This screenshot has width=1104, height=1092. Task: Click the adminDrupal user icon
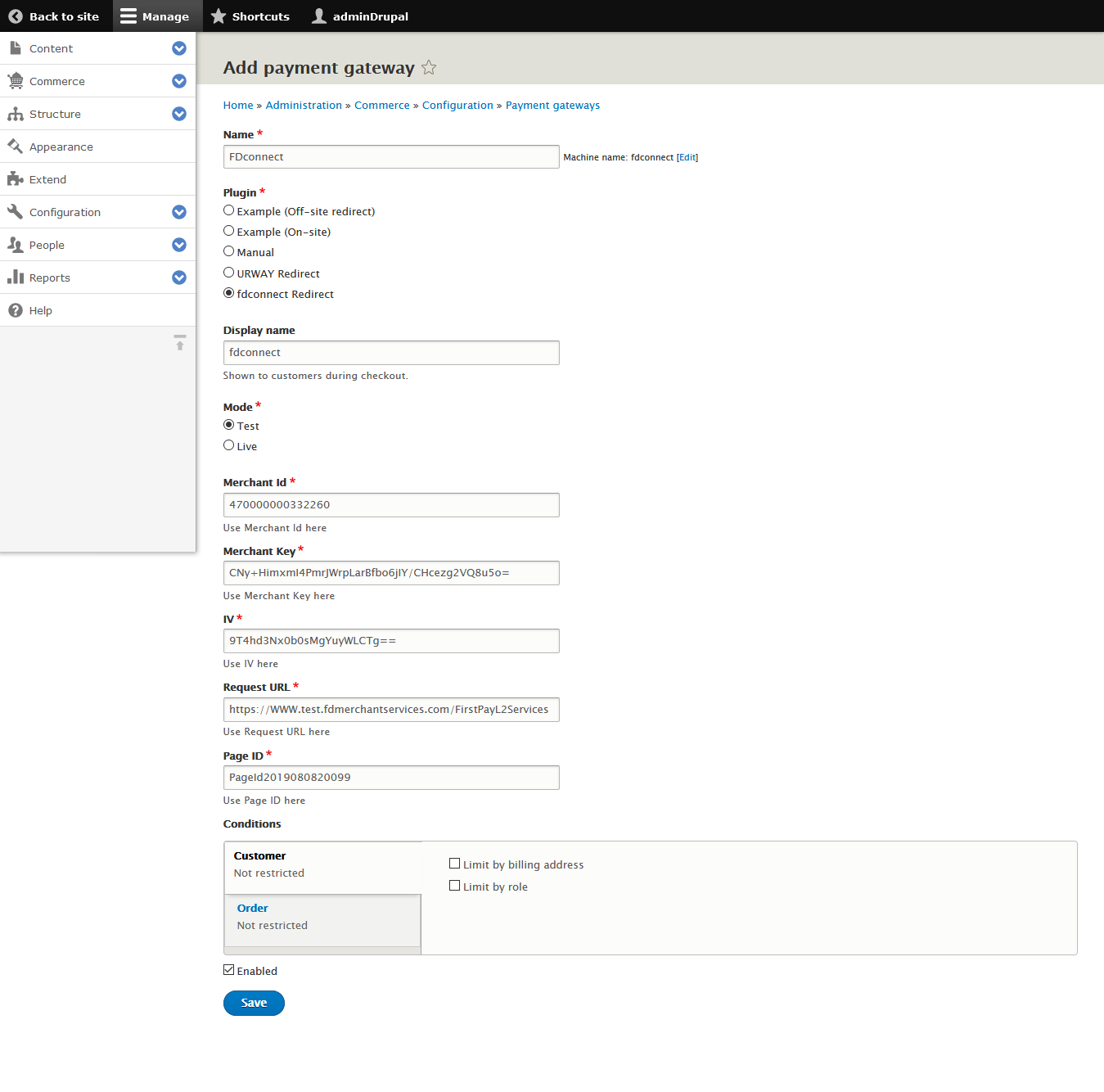319,16
